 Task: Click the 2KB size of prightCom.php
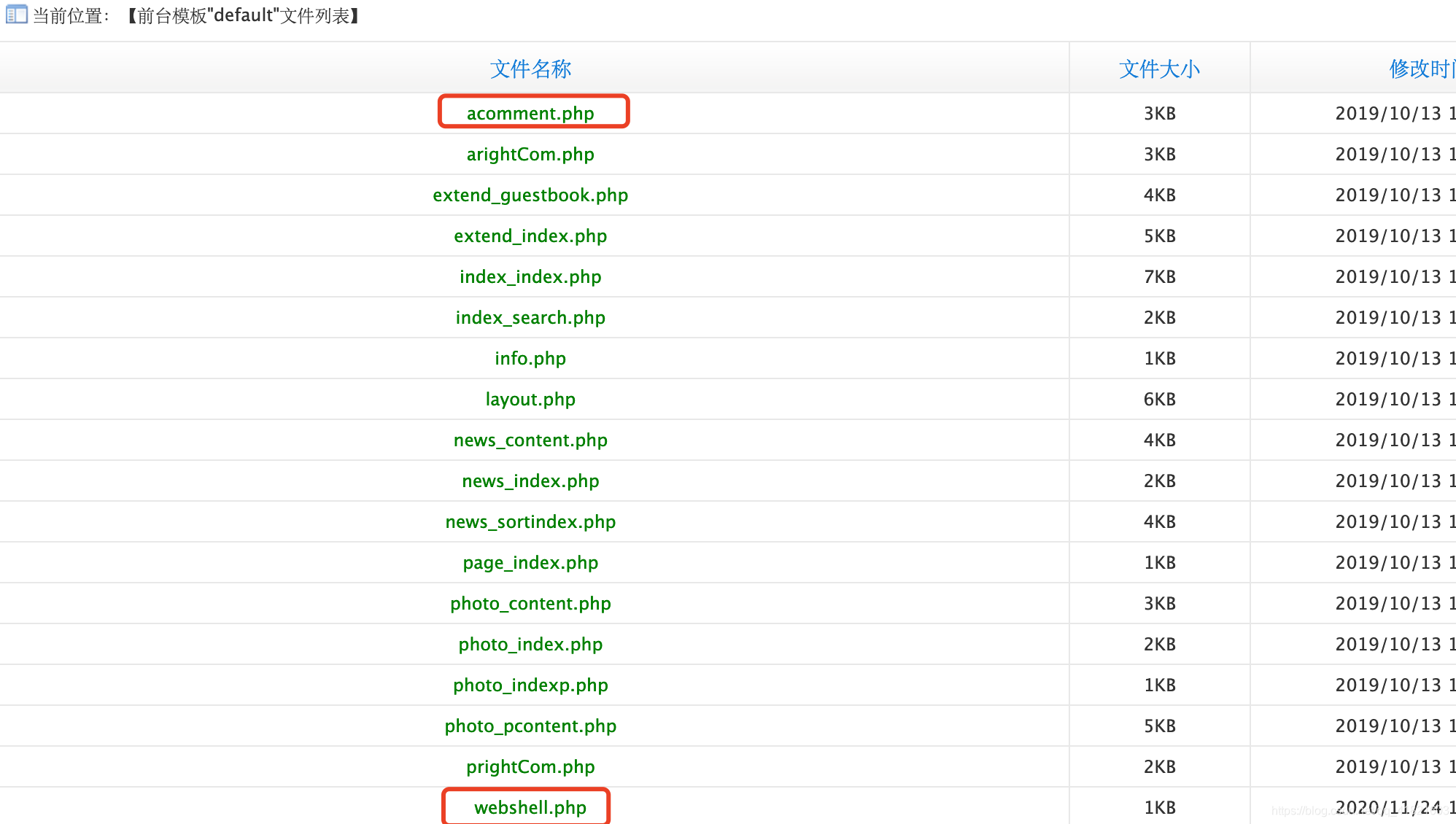[1159, 766]
